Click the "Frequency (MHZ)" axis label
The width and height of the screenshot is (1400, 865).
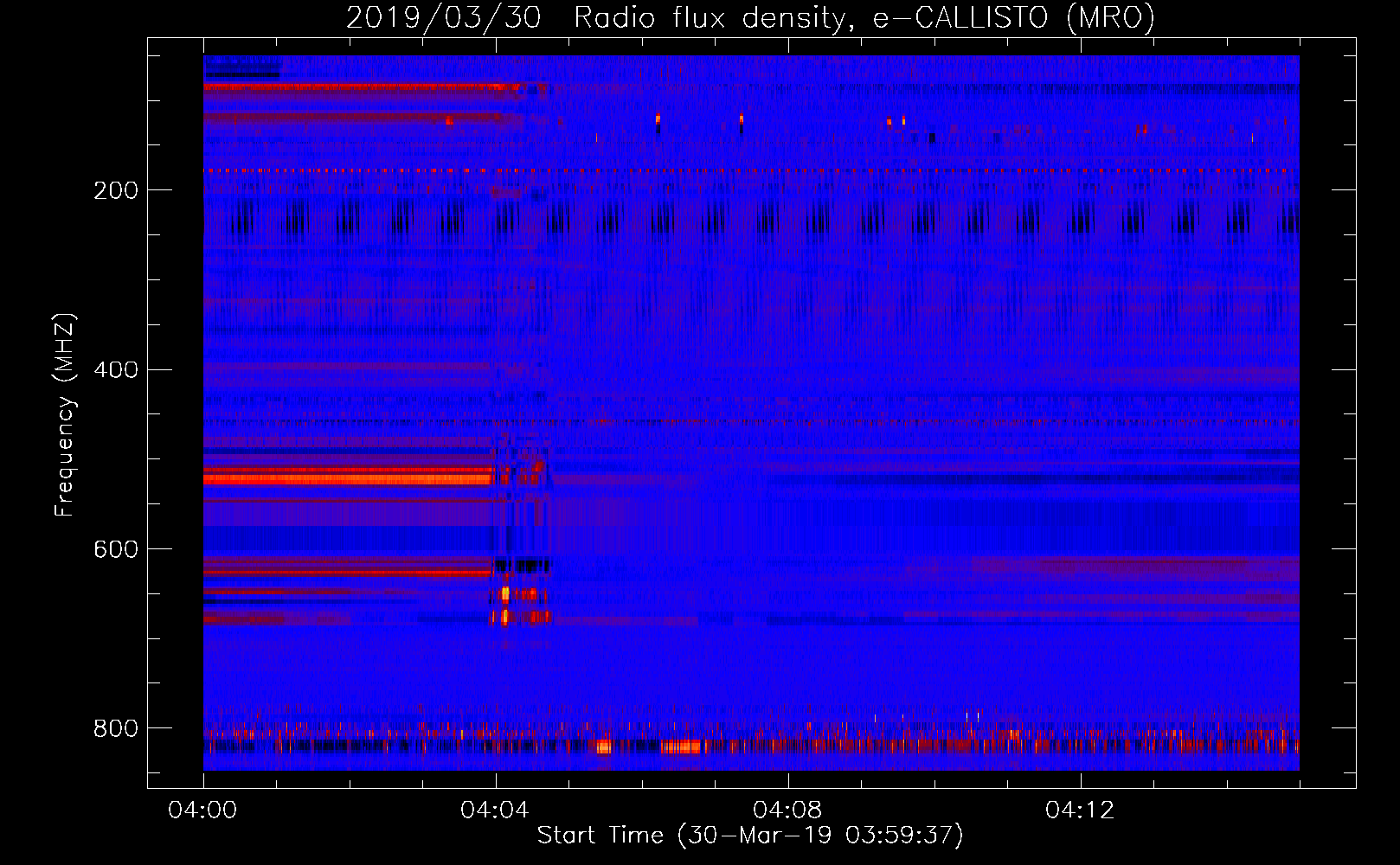[x=65, y=414]
